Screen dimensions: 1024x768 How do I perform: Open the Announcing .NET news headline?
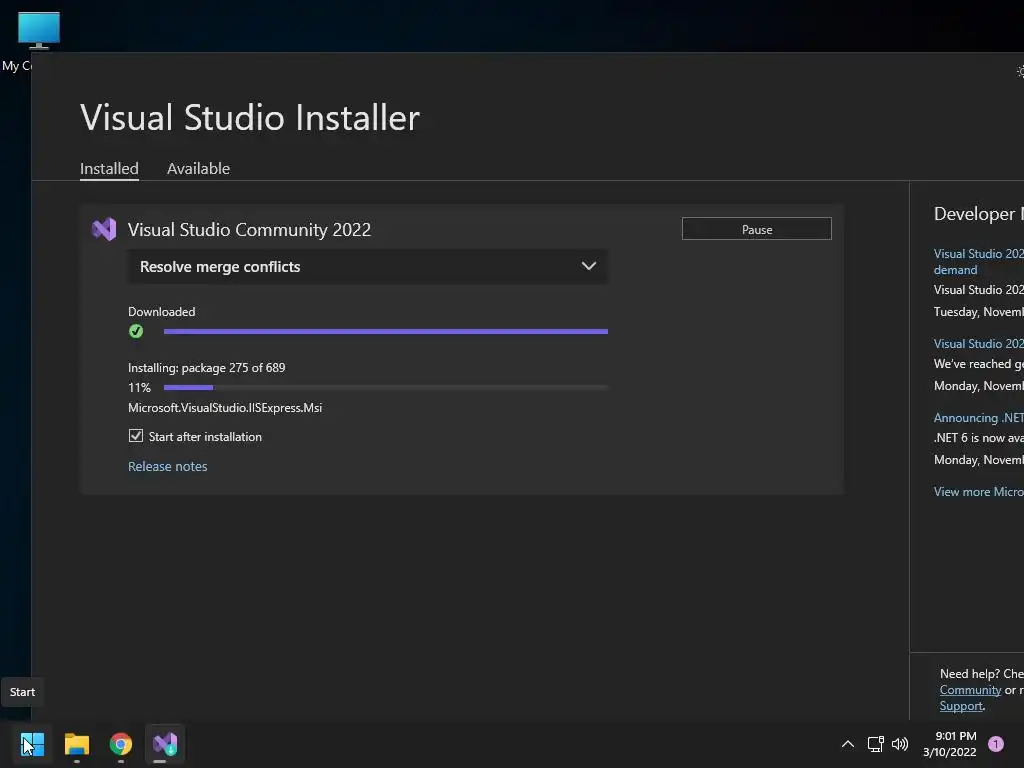(x=978, y=417)
